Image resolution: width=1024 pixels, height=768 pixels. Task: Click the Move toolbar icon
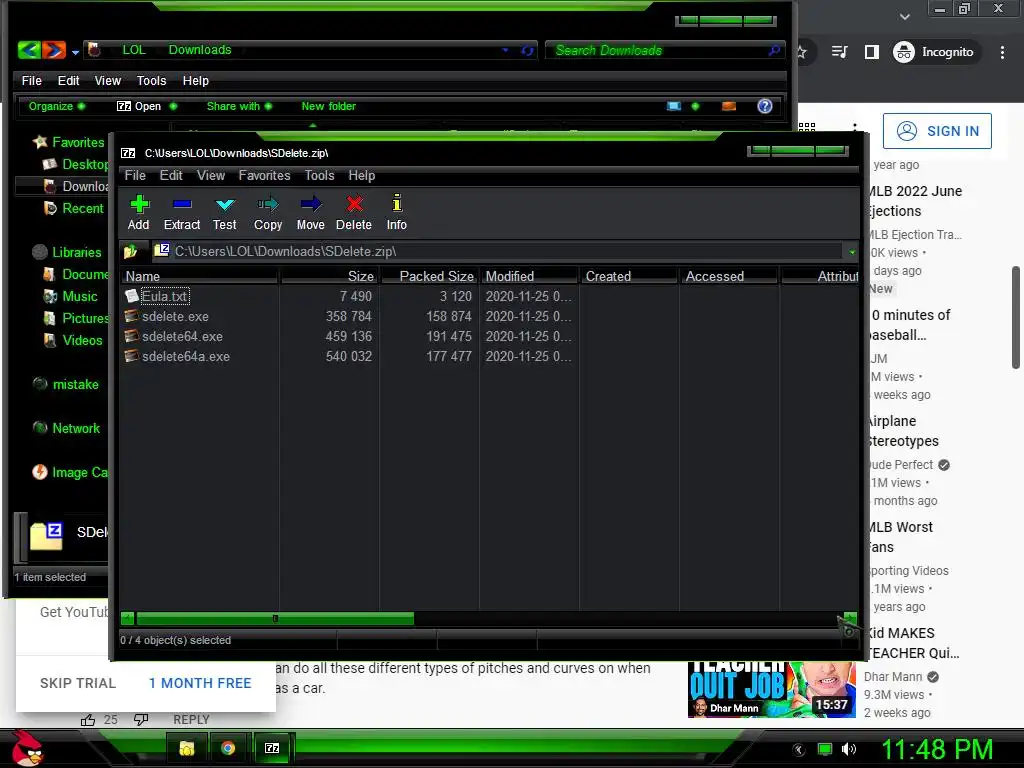(x=310, y=213)
